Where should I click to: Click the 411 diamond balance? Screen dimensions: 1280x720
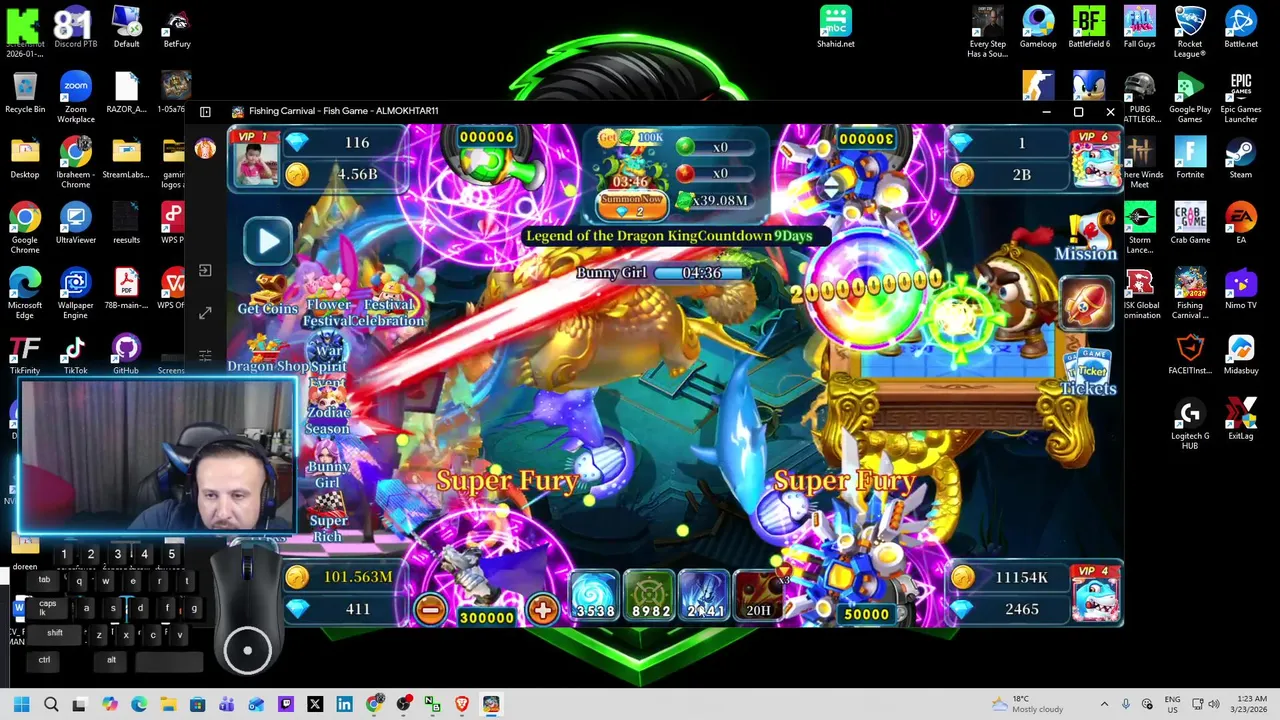(x=341, y=608)
